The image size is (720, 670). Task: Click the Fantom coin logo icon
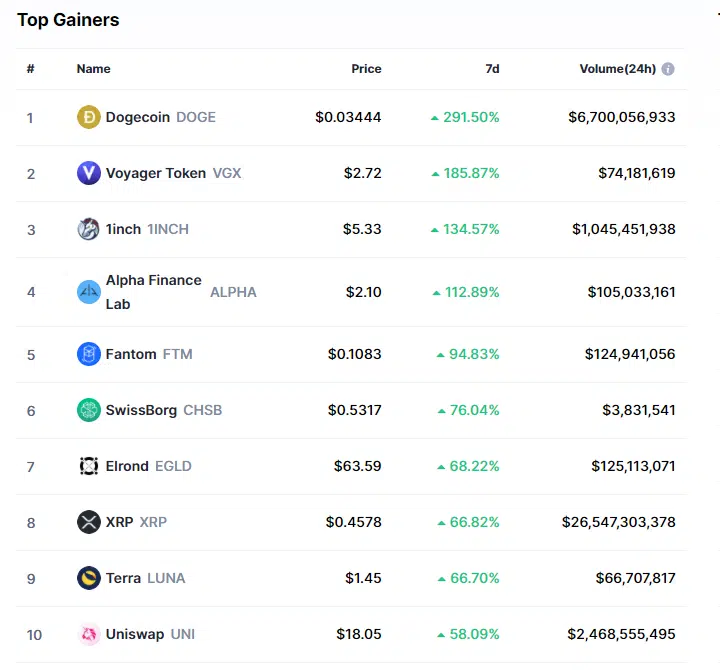point(89,354)
